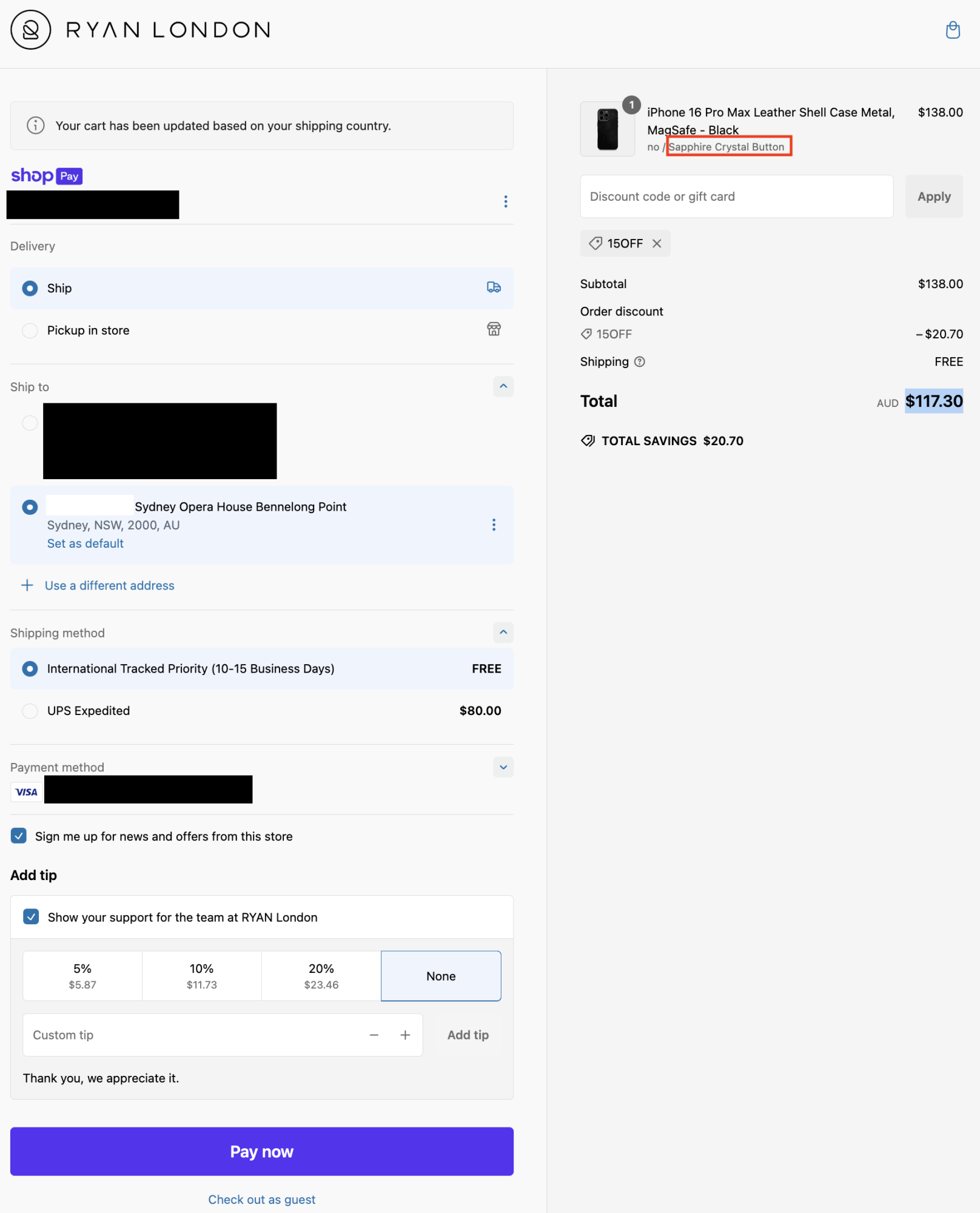Viewport: 980px width, 1213px height.
Task: Toggle show your support tip checkbox
Action: point(31,916)
